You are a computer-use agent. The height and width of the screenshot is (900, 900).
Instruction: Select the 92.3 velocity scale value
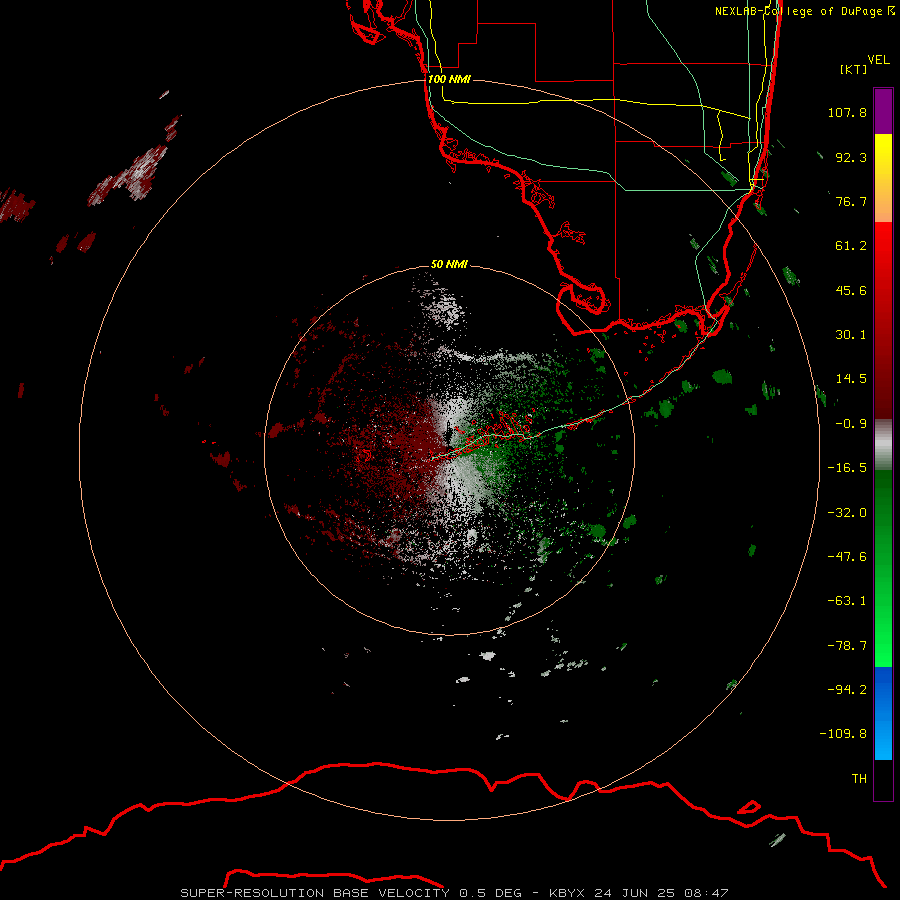(851, 157)
